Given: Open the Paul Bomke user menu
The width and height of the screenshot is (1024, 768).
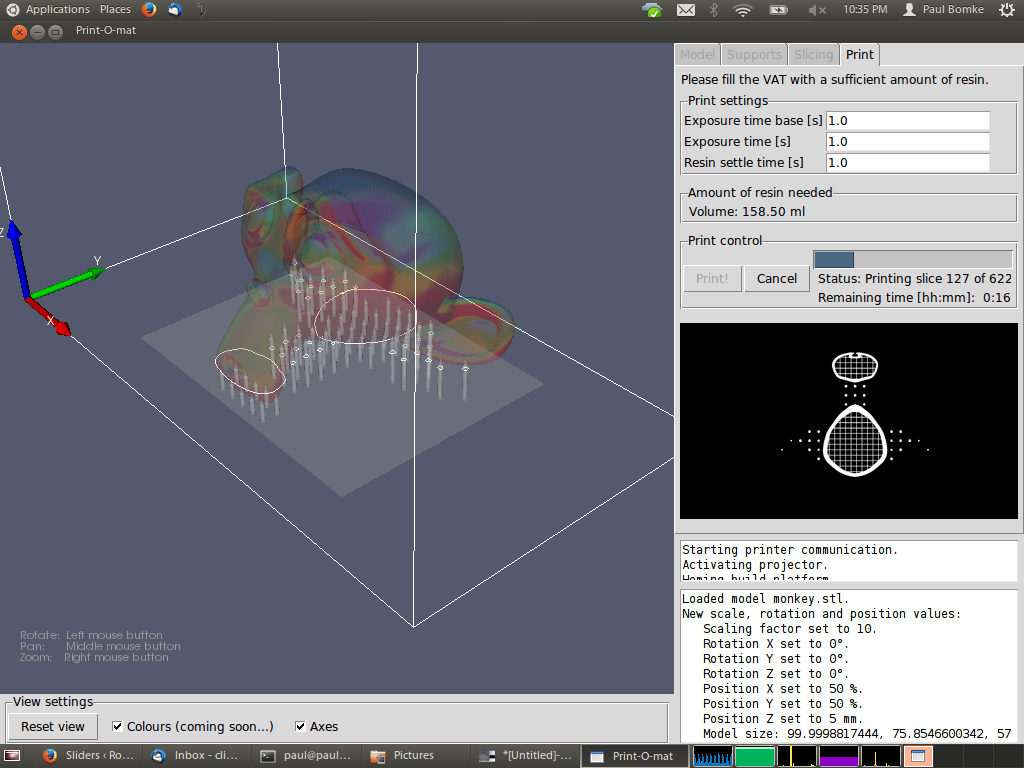Looking at the screenshot, I should coord(944,9).
